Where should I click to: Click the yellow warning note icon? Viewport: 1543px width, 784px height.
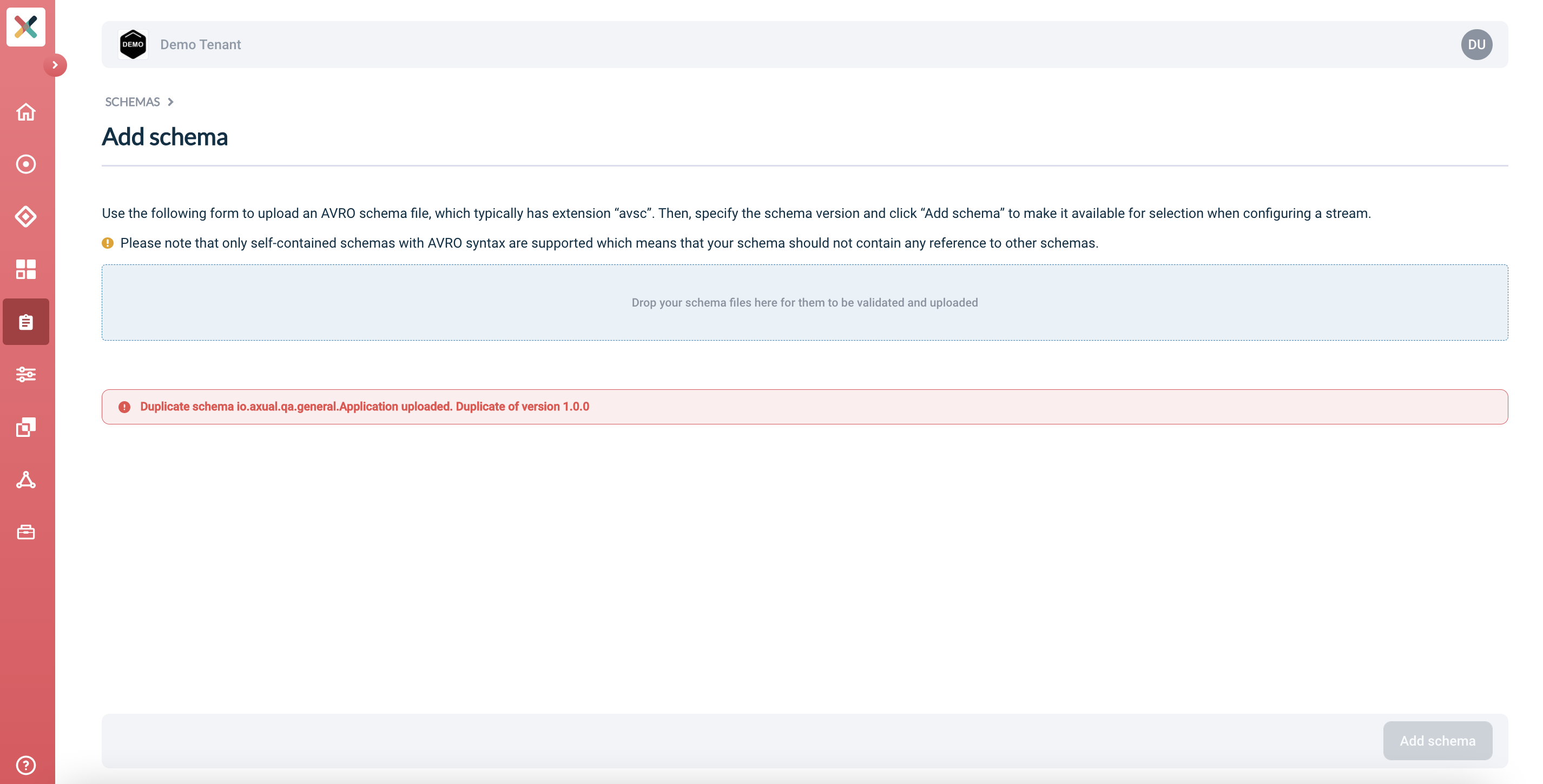click(108, 243)
